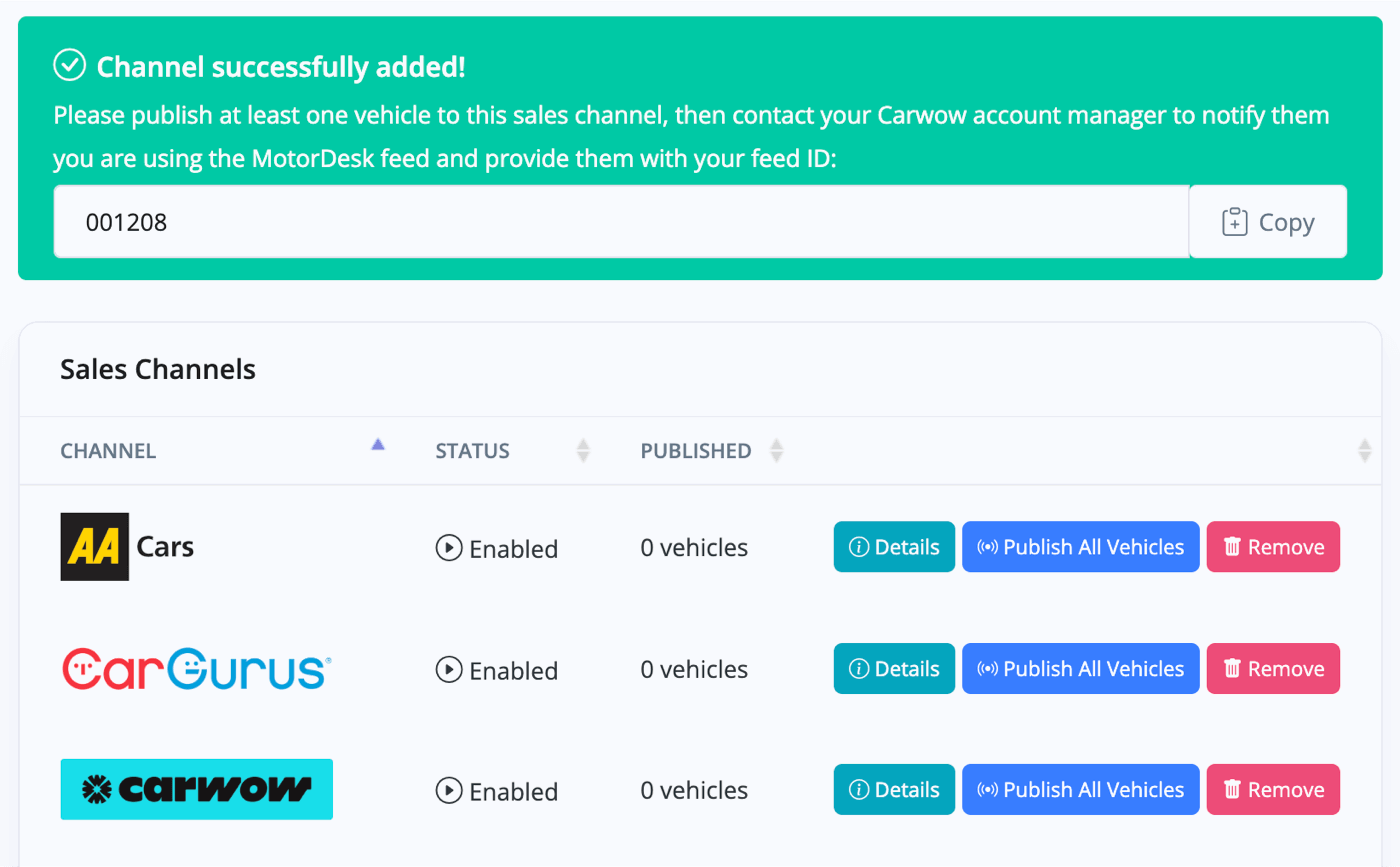Click the AA Cars logo
Image resolution: width=1400 pixels, height=867 pixels.
[x=127, y=547]
